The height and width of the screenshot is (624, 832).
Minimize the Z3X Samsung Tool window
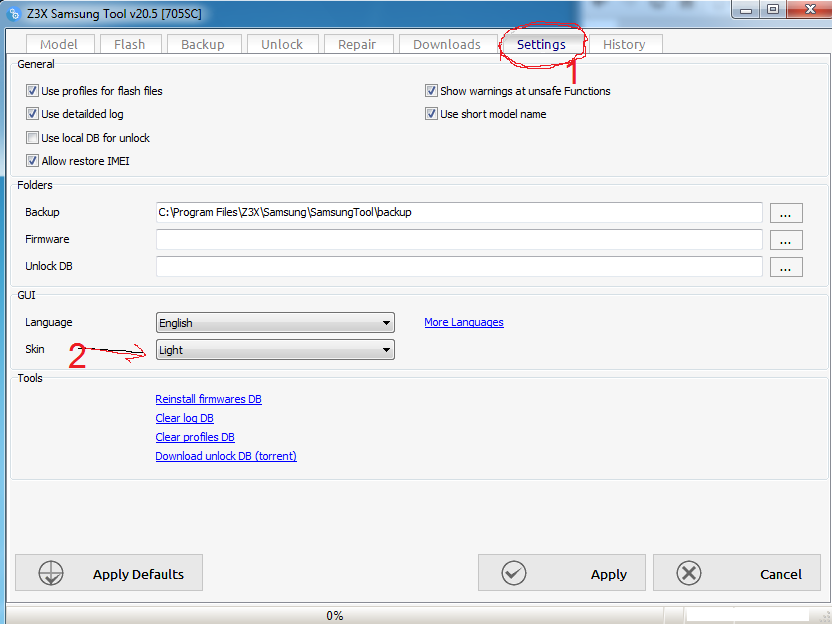pyautogui.click(x=746, y=10)
